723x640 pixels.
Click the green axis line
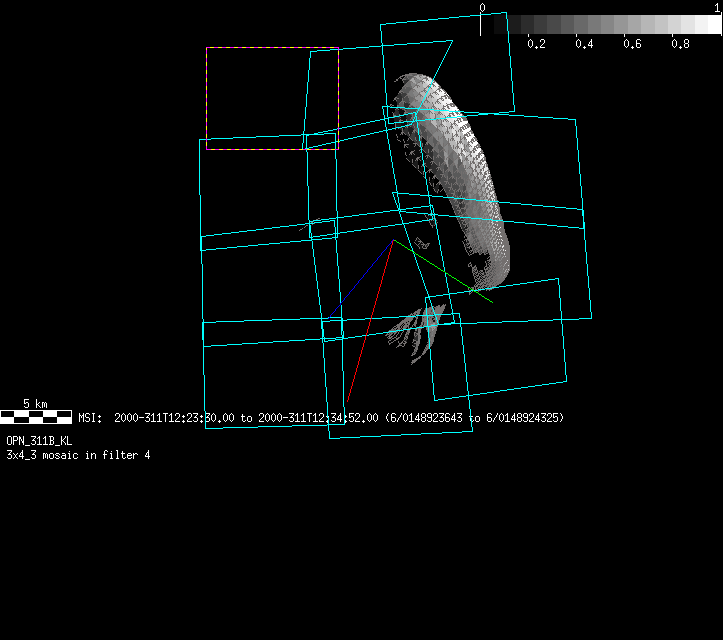[x=445, y=272]
